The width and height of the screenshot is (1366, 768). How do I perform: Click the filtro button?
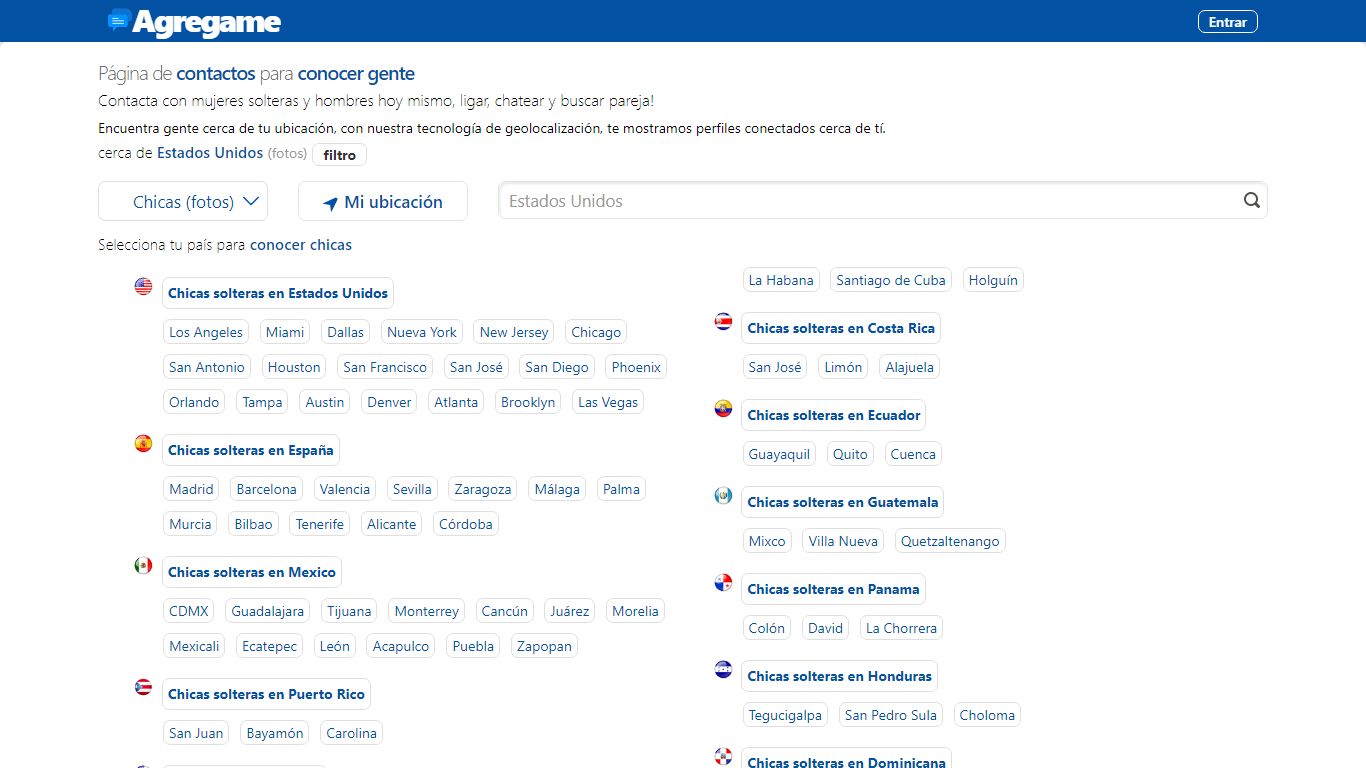coord(340,155)
